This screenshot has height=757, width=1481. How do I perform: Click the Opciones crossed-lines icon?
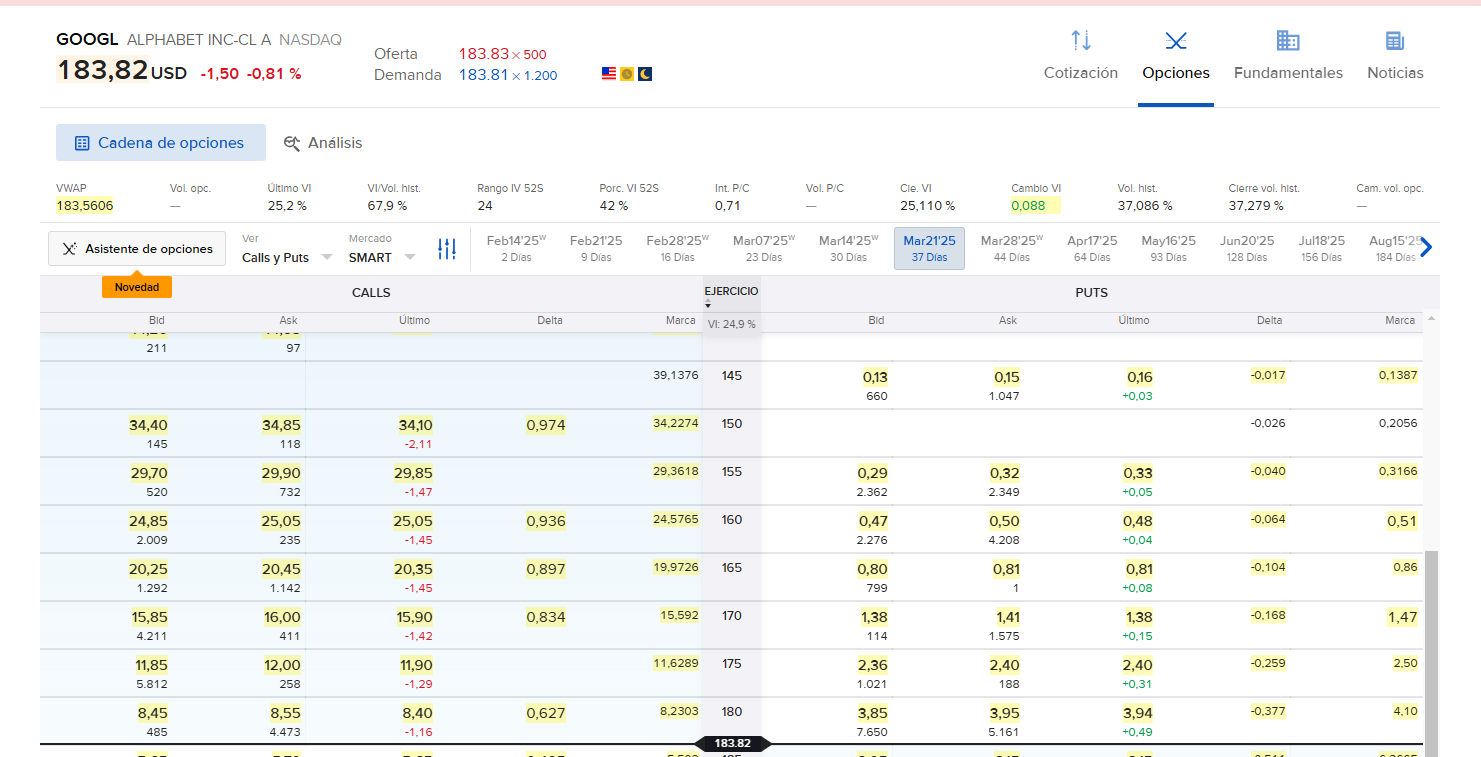point(1176,40)
